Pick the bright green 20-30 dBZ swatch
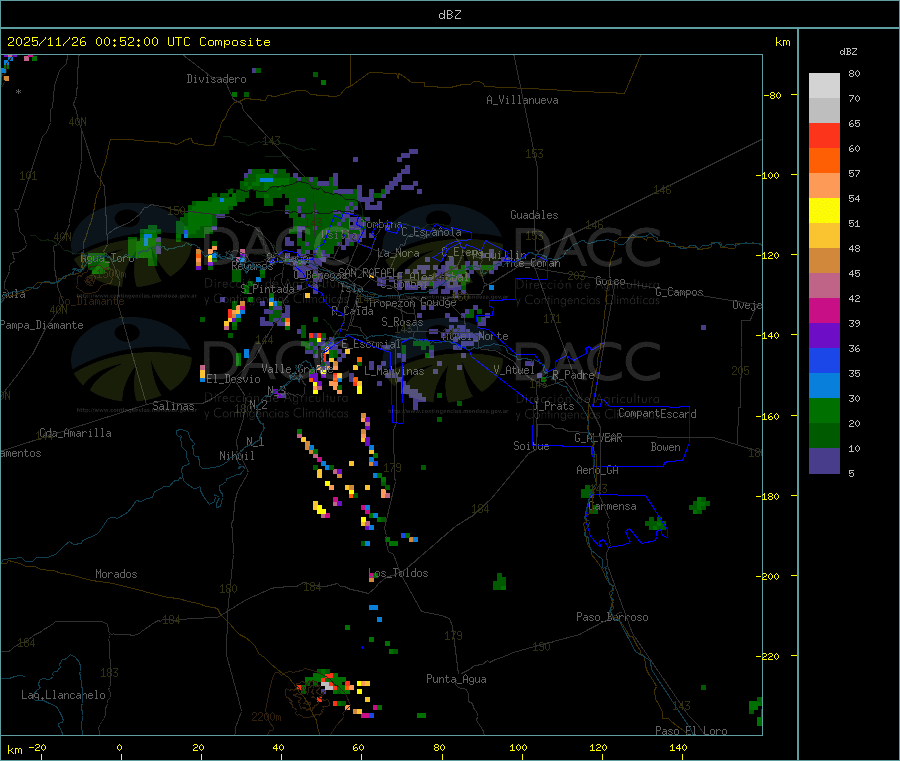 click(x=824, y=410)
